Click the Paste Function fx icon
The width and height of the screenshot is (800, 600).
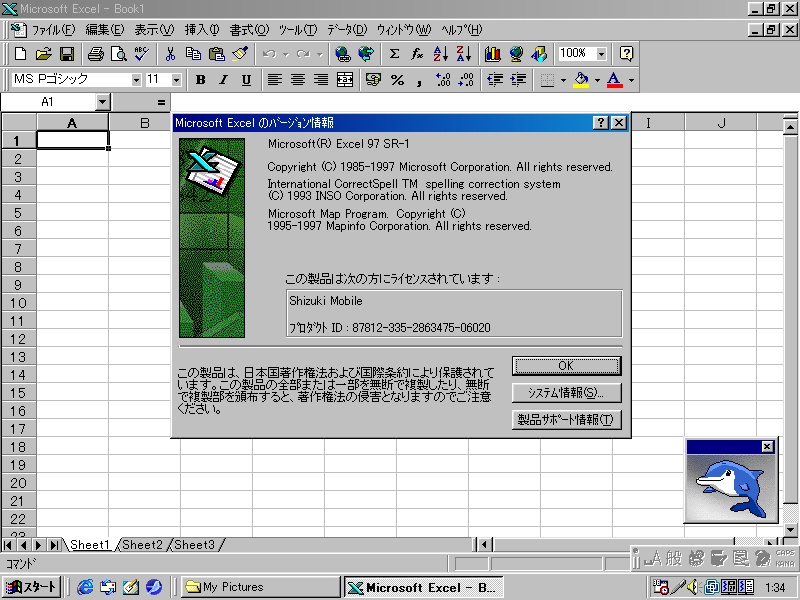tap(417, 54)
